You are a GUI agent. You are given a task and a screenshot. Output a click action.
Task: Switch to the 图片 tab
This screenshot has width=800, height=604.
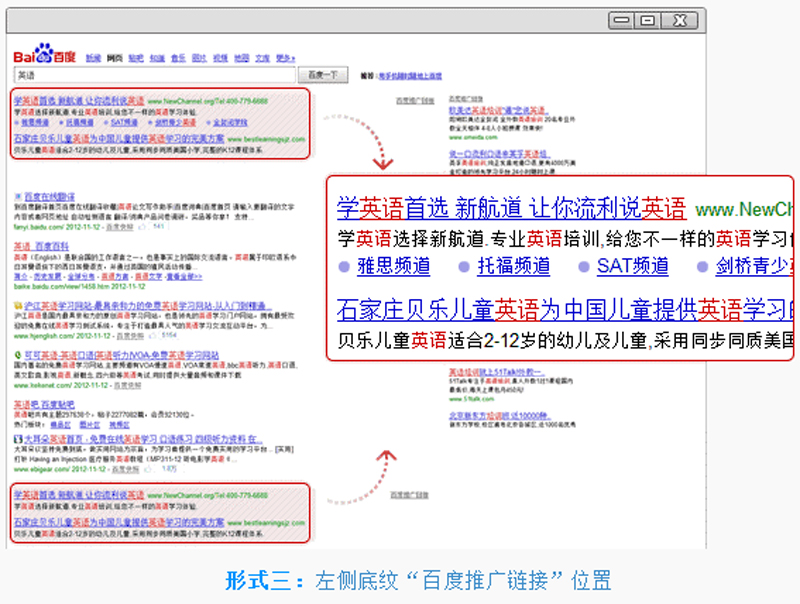pyautogui.click(x=199, y=58)
